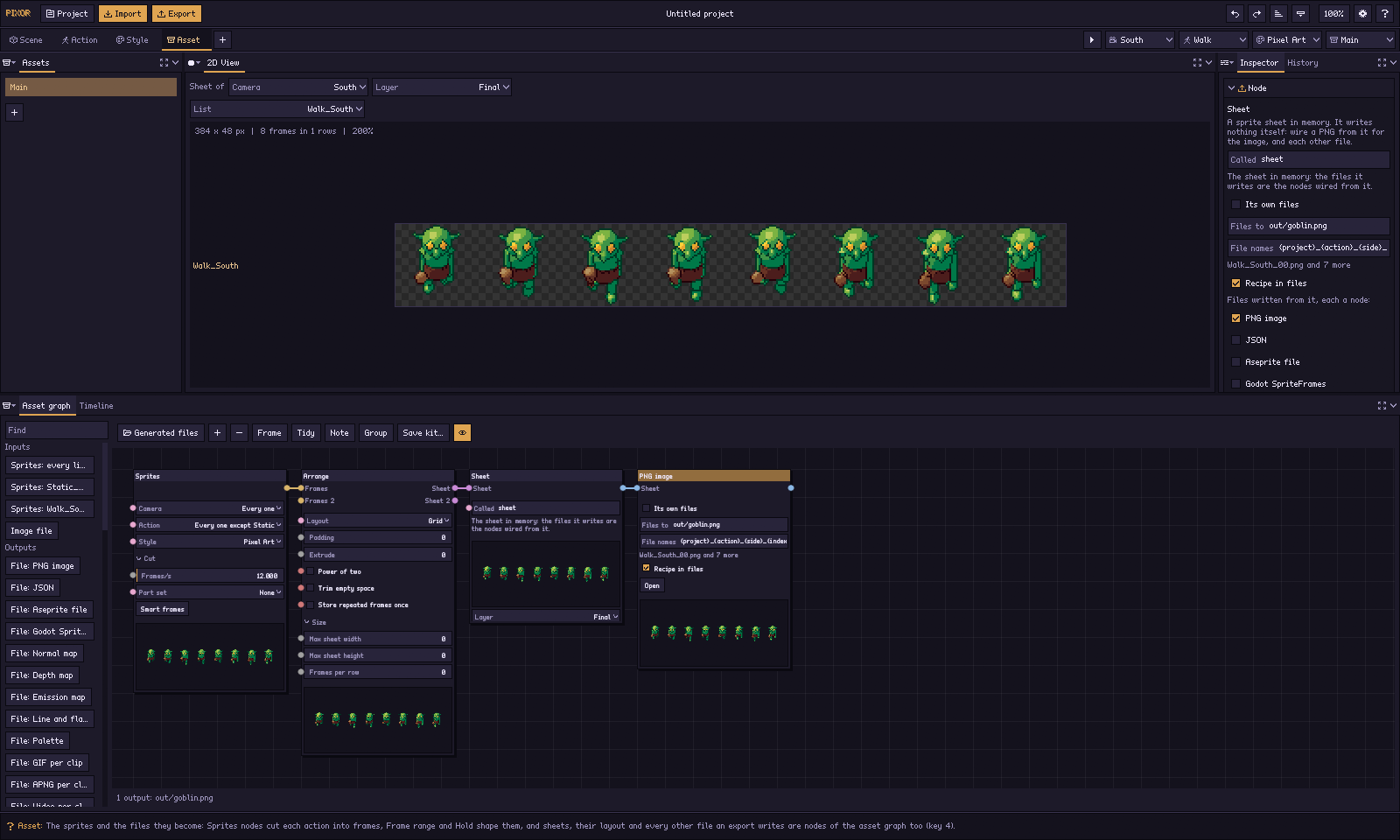Switch to the Scene tab
The height and width of the screenshot is (840, 1400).
(26, 40)
